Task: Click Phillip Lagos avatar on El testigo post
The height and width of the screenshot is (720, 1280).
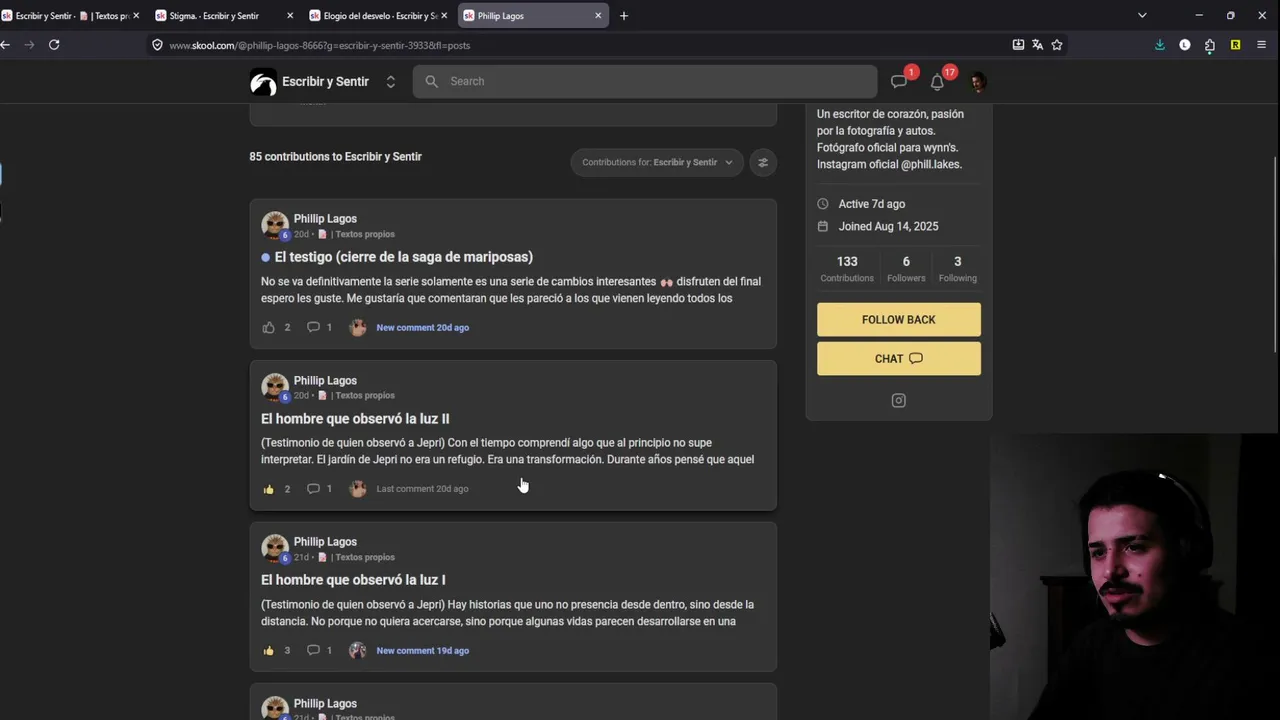Action: [275, 225]
